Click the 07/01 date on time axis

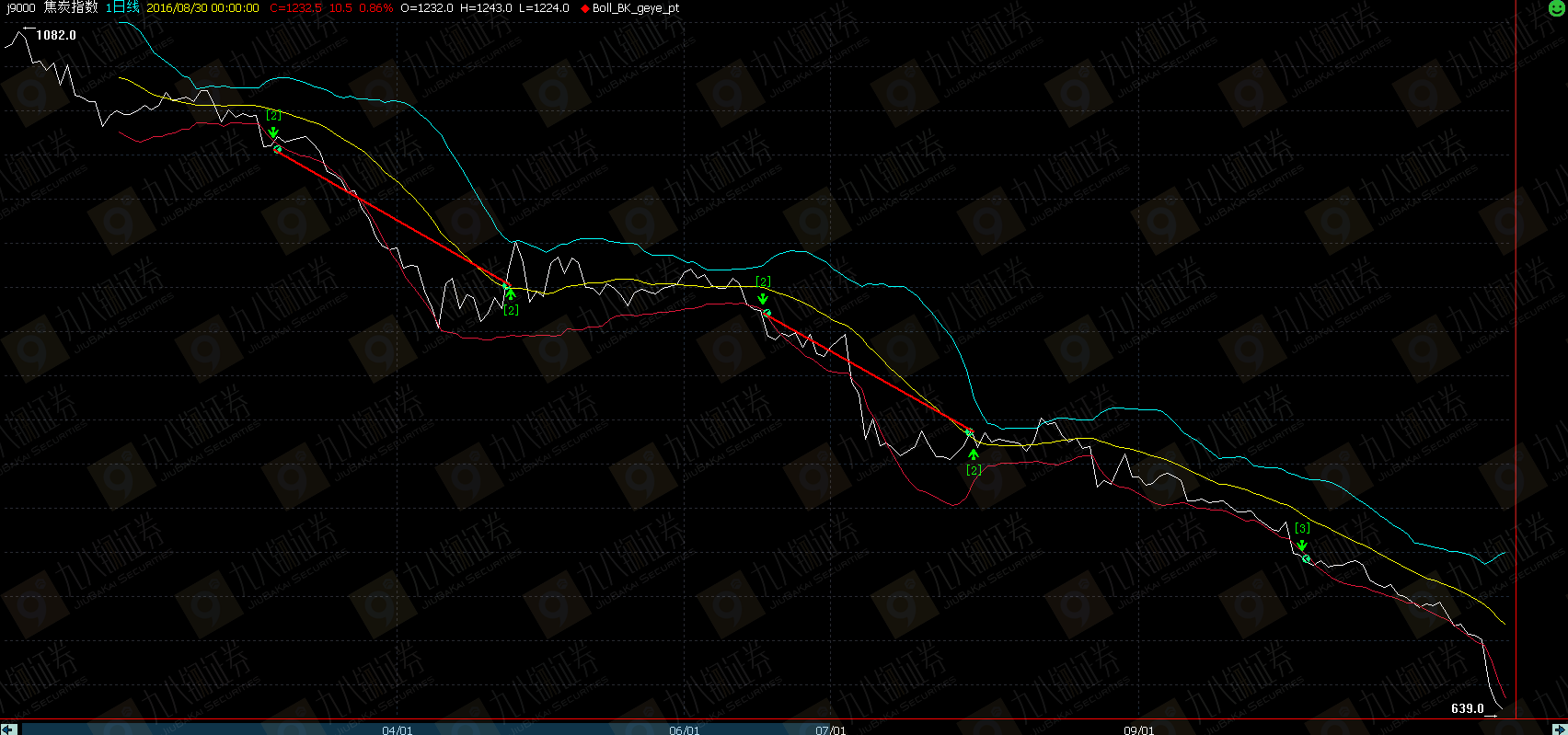pyautogui.click(x=830, y=730)
